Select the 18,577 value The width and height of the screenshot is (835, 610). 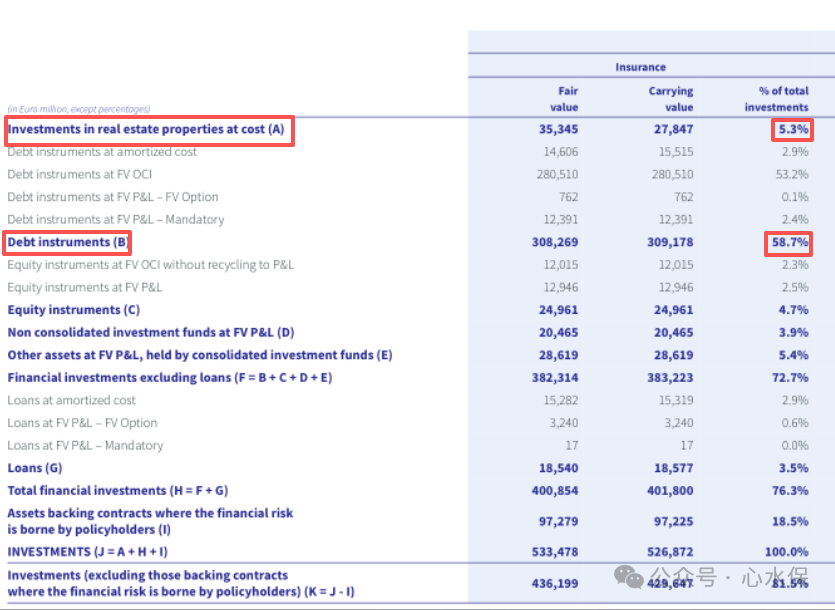click(x=674, y=468)
